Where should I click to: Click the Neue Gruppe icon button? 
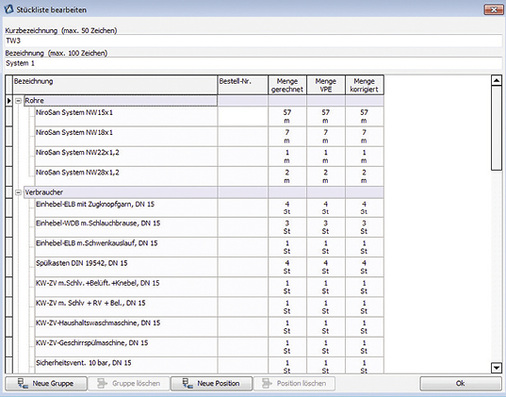[x=46, y=384]
